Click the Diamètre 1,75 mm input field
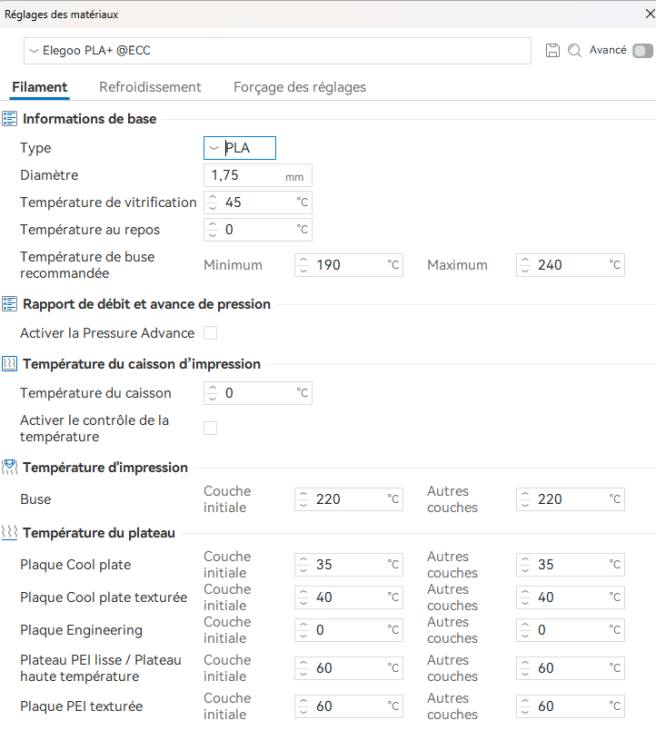Screen dimensions: 656x750 click(x=258, y=175)
